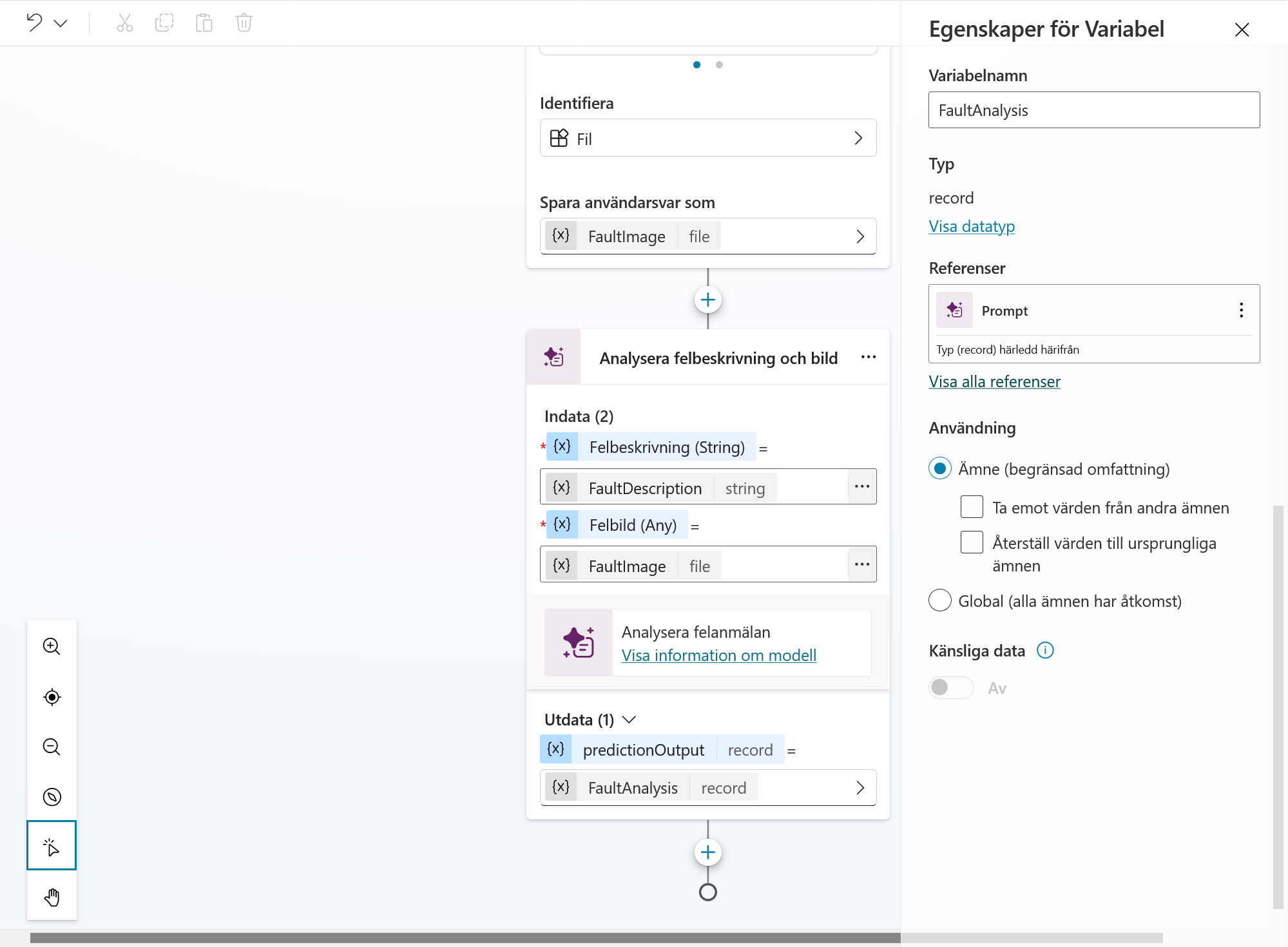Click the horizontal scrollbar at bottom
Screen dimensions: 1288x947
(465, 938)
